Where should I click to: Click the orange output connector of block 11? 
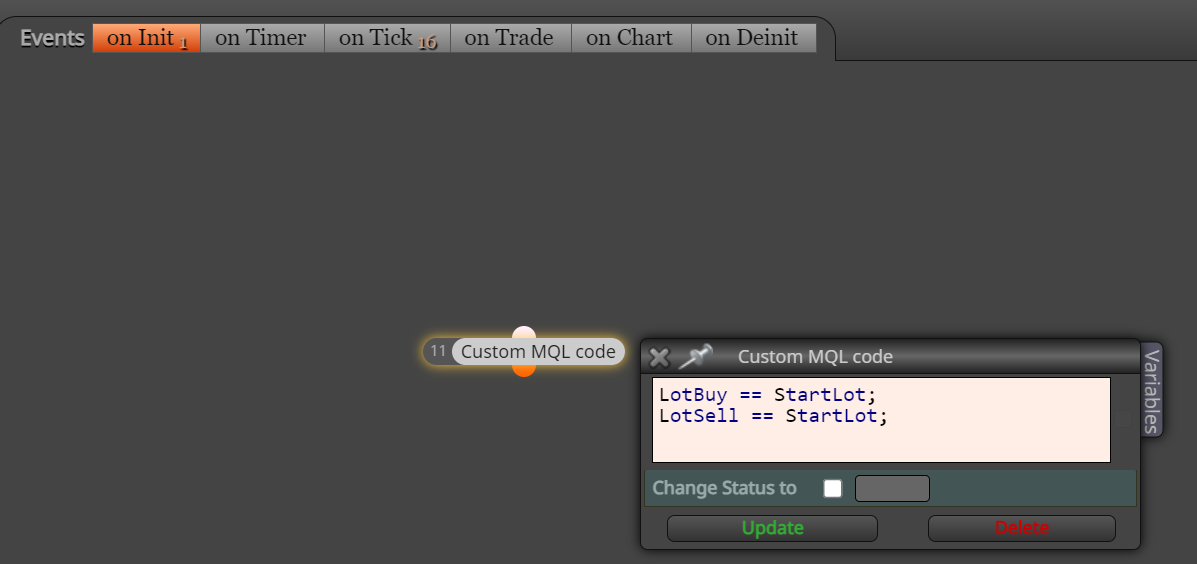[524, 370]
